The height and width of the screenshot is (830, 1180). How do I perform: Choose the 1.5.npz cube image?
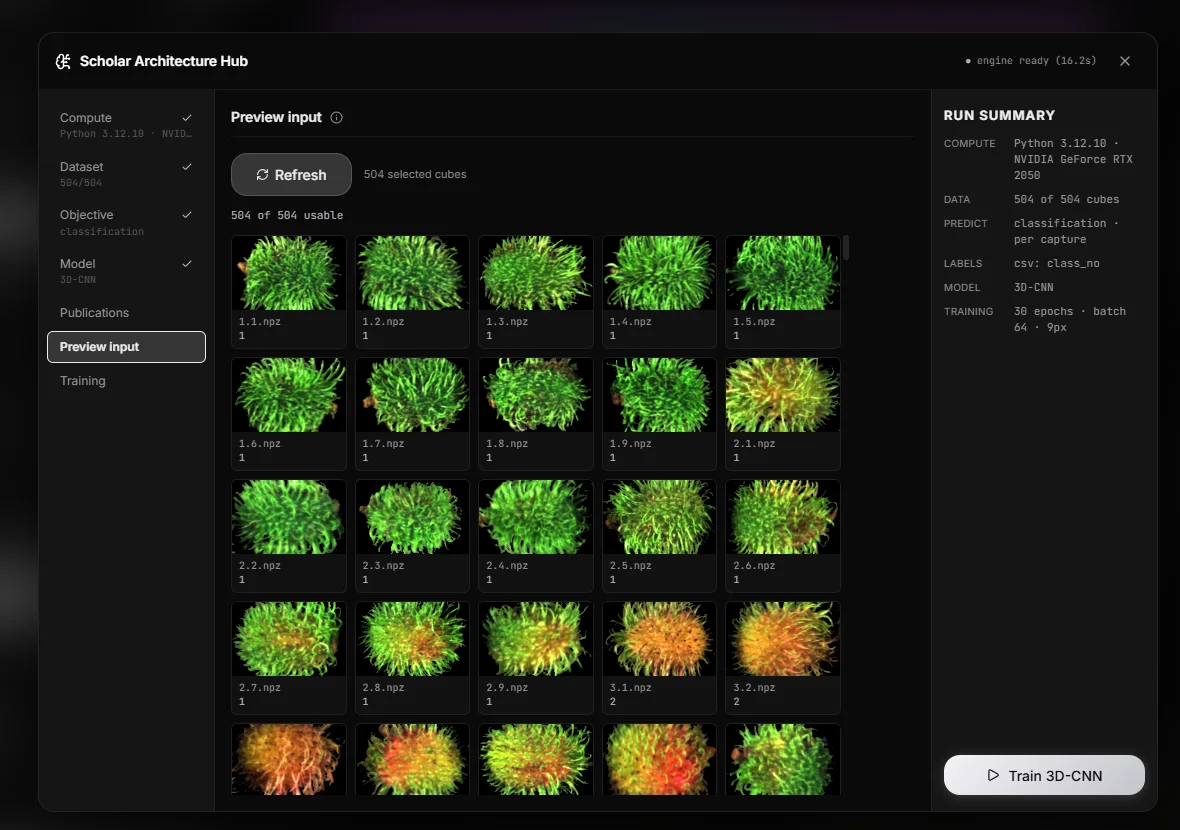pos(783,272)
